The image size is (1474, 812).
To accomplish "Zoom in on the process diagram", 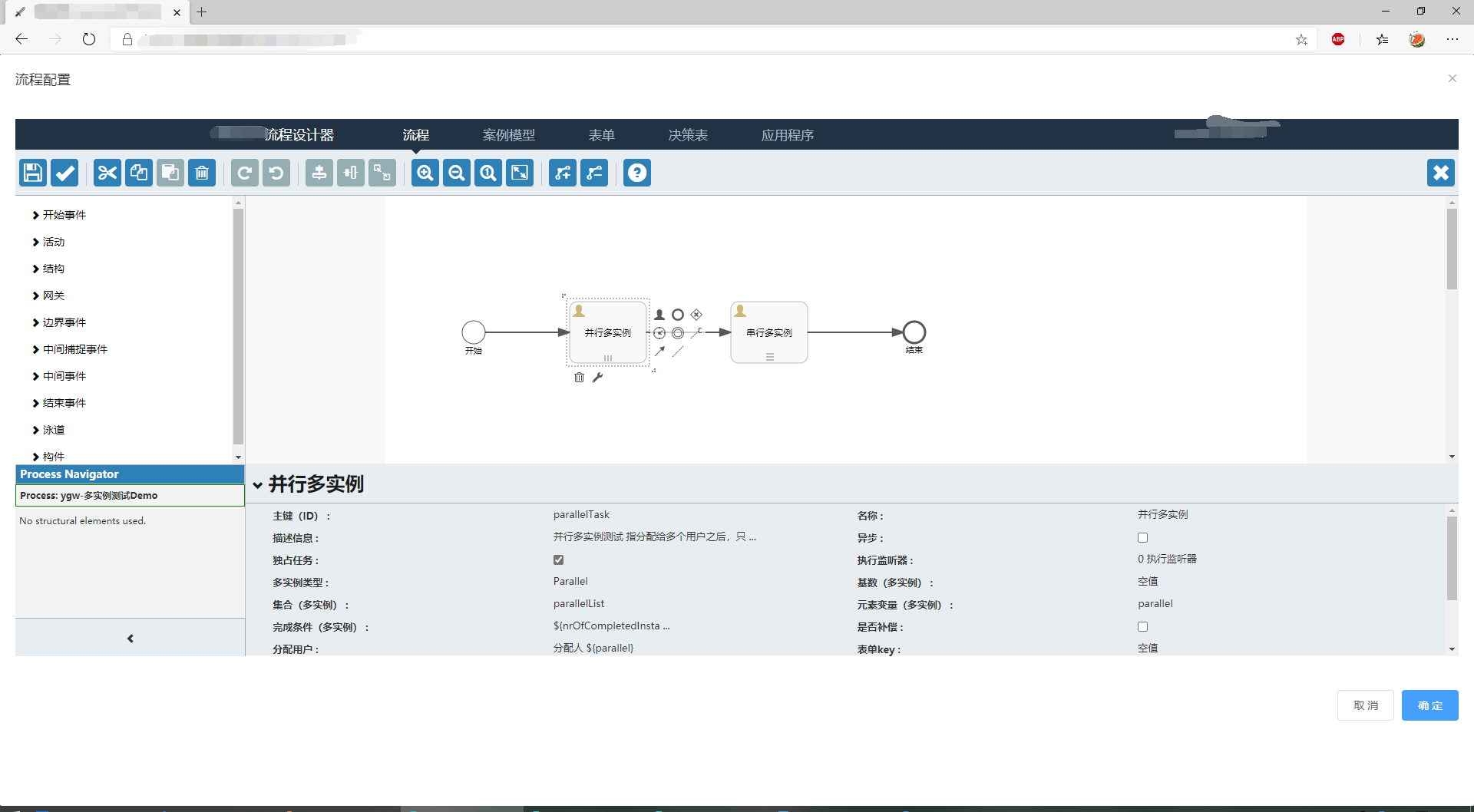I will (x=425, y=173).
